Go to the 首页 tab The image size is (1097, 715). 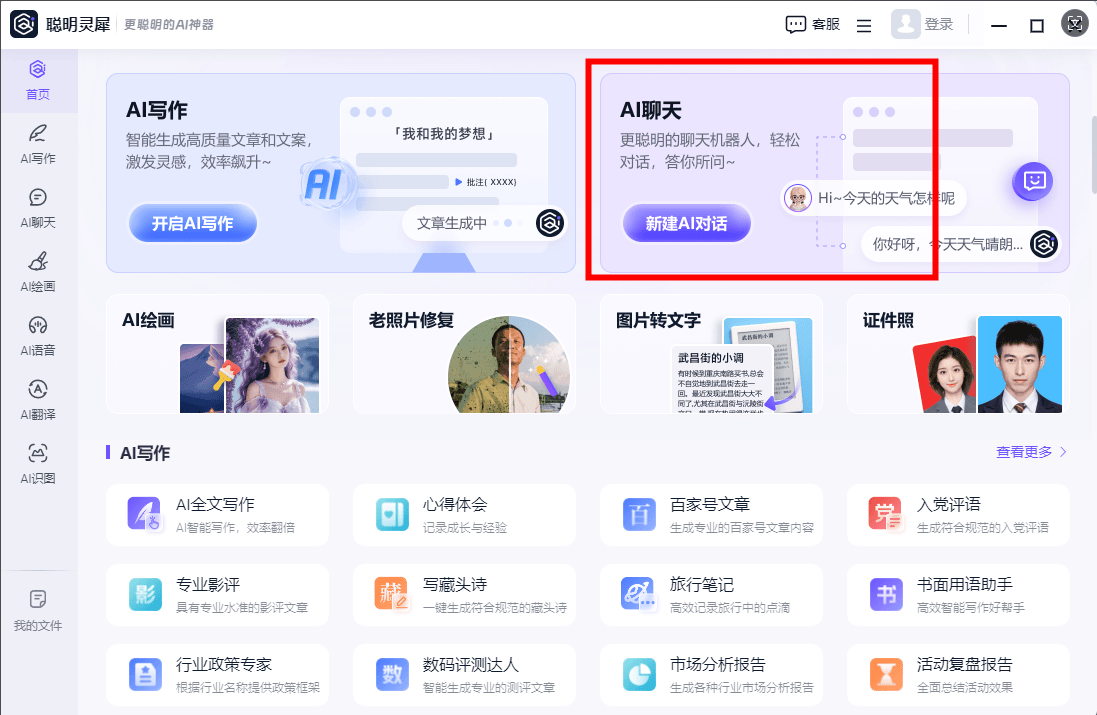pos(38,80)
